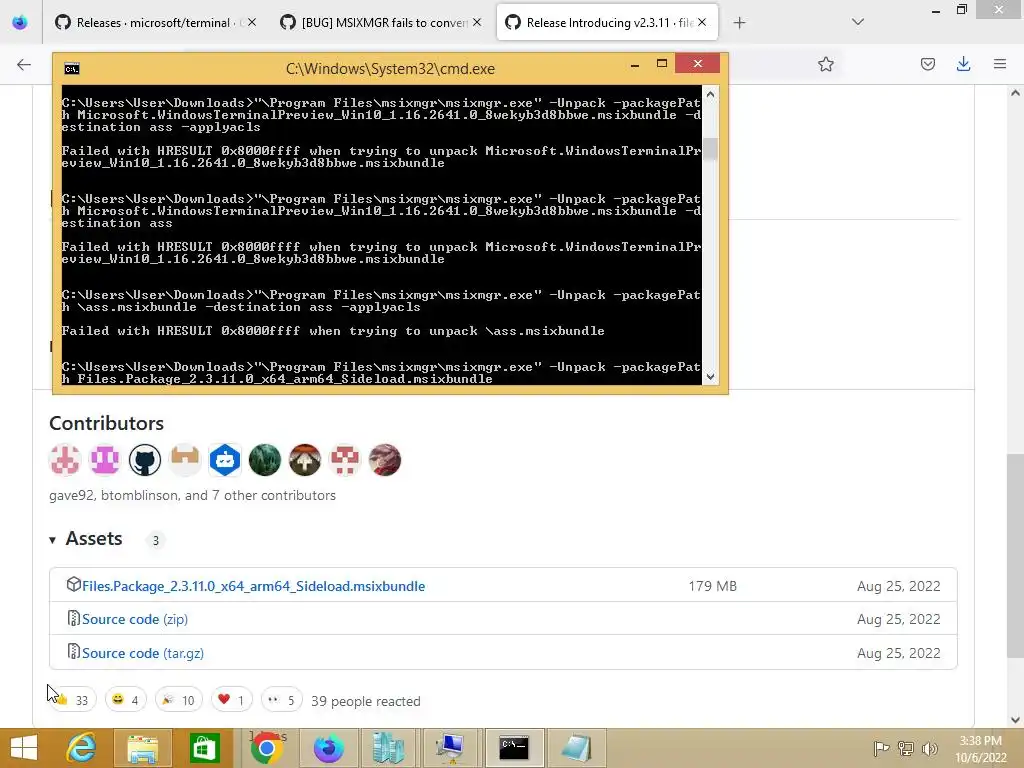Image resolution: width=1024 pixels, height=768 pixels.
Task: Open the Firefox View pinned icon
Action: pyautogui.click(x=20, y=22)
